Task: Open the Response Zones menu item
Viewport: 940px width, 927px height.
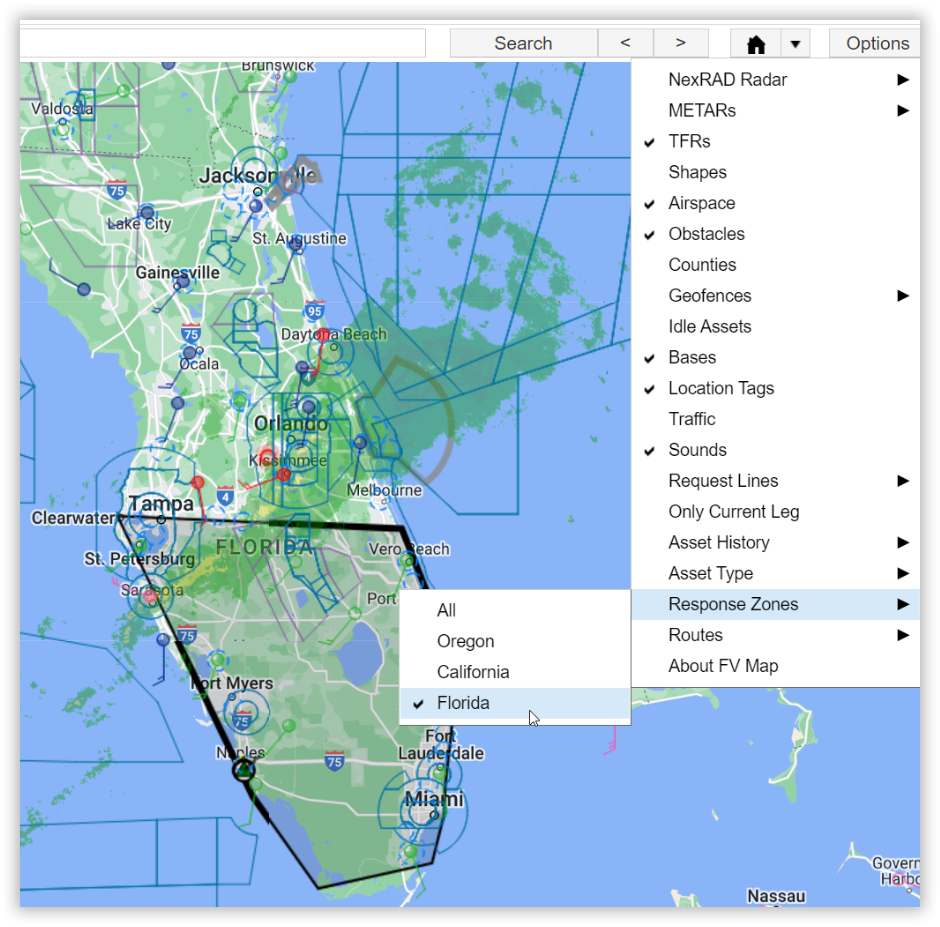Action: [x=776, y=604]
